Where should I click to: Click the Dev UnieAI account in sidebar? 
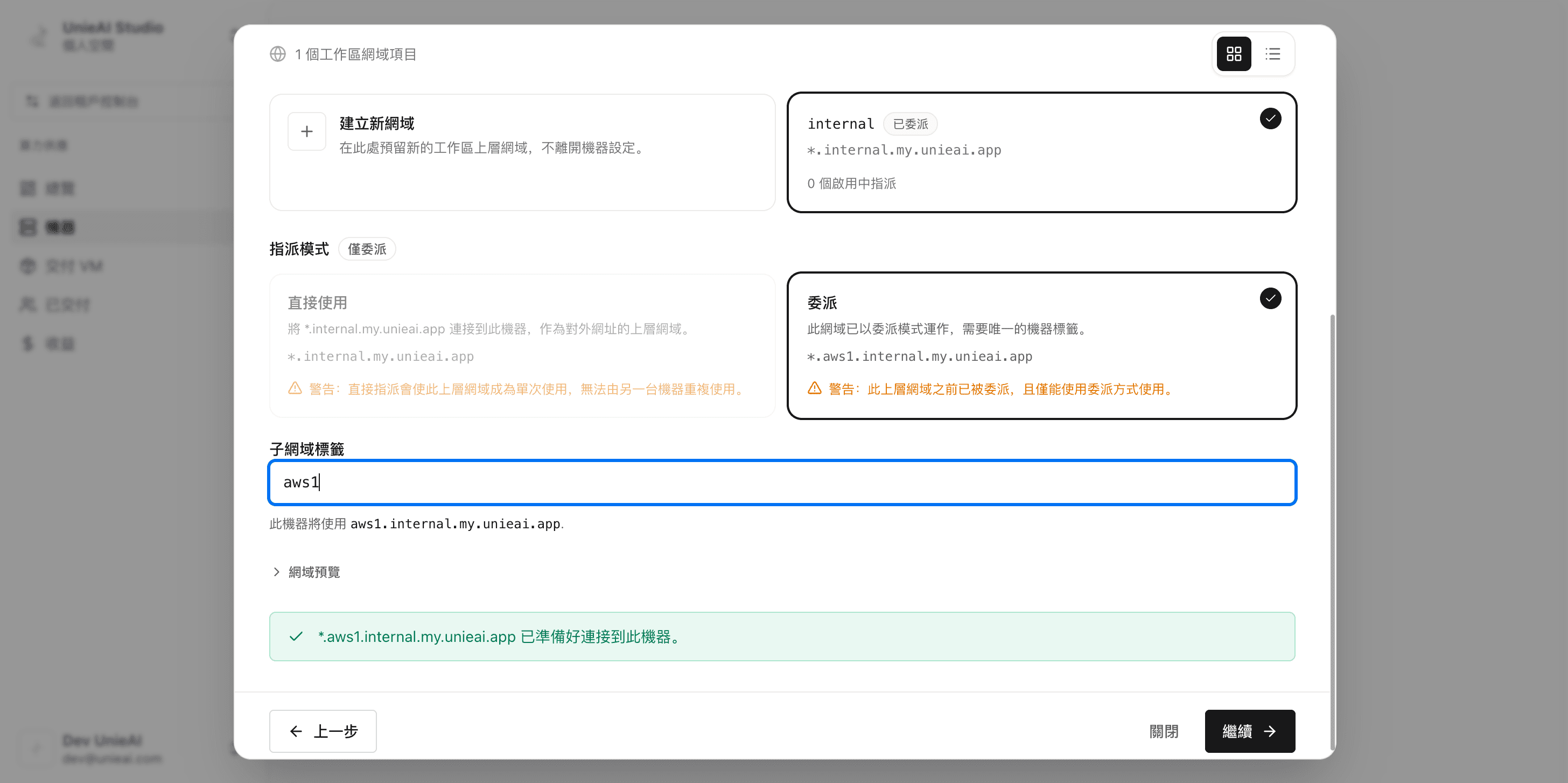(102, 749)
